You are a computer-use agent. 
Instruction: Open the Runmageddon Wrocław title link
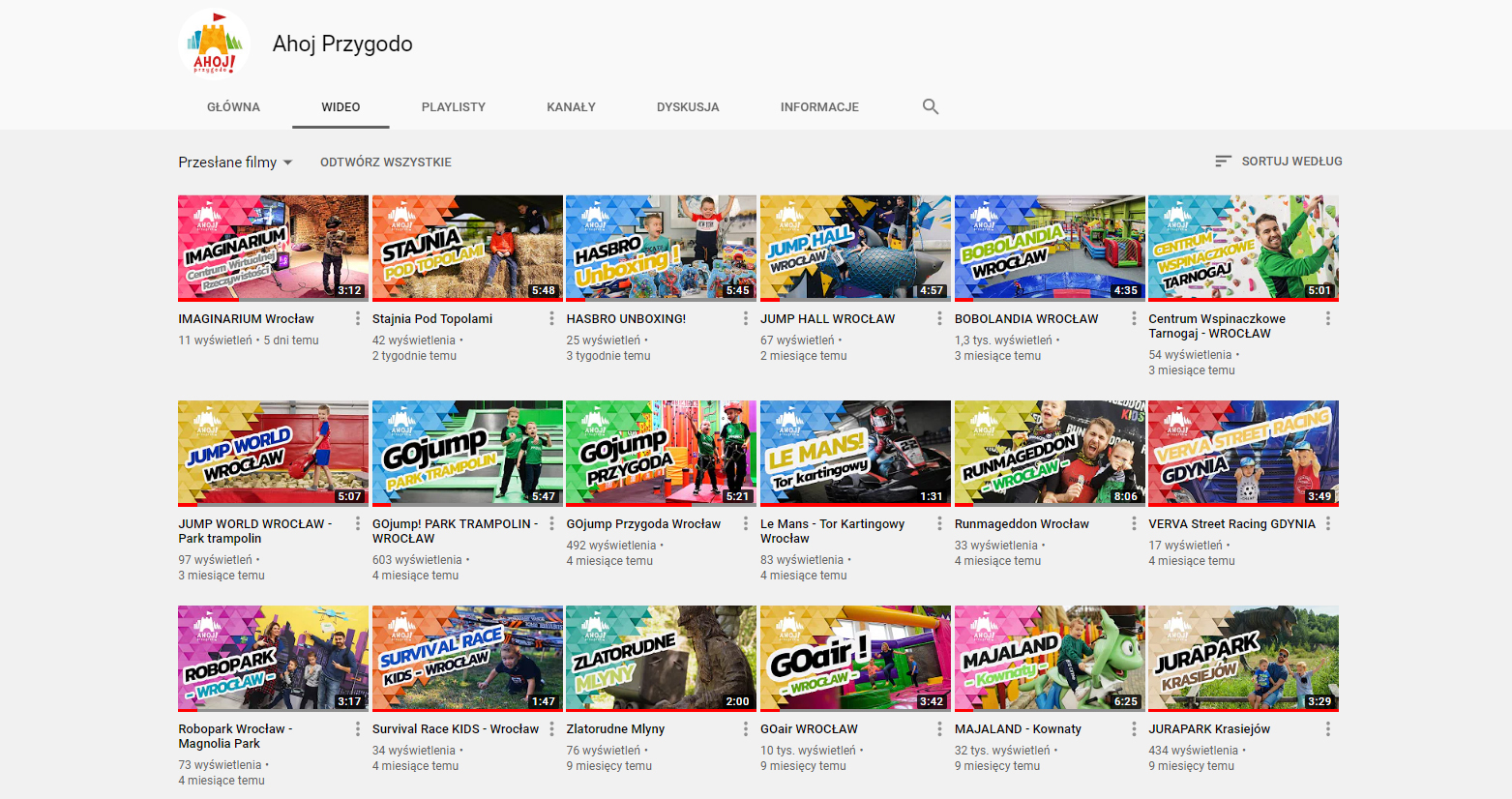[x=1022, y=523]
